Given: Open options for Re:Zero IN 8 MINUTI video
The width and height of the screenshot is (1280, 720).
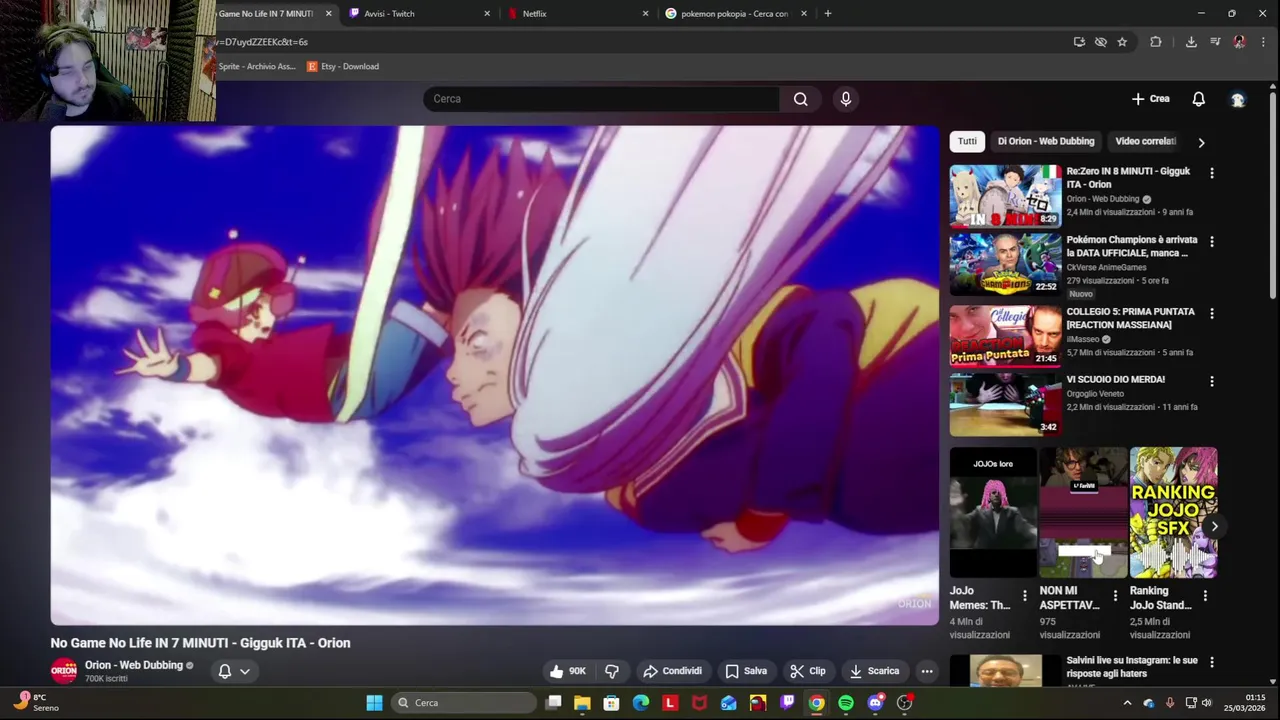Looking at the screenshot, I should coord(1212,173).
